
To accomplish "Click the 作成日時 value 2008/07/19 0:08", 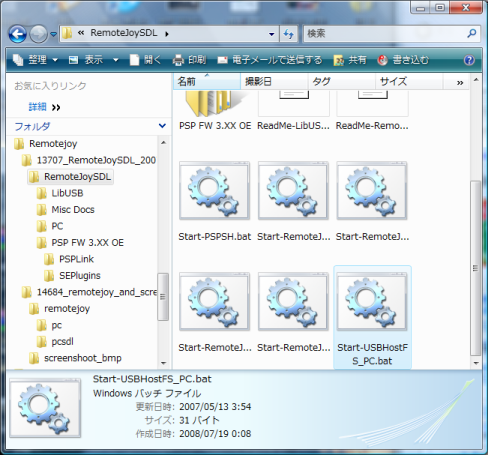I will [215, 434].
